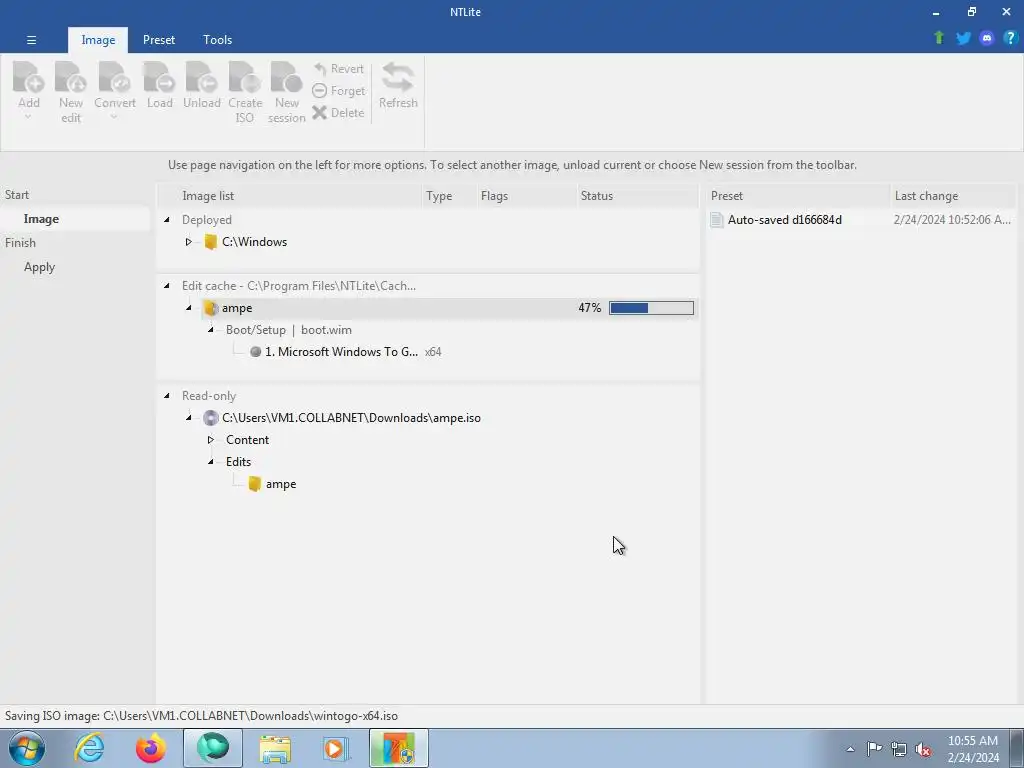This screenshot has height=768, width=1024.
Task: Click the muted volume tray icon
Action: pyautogui.click(x=923, y=749)
